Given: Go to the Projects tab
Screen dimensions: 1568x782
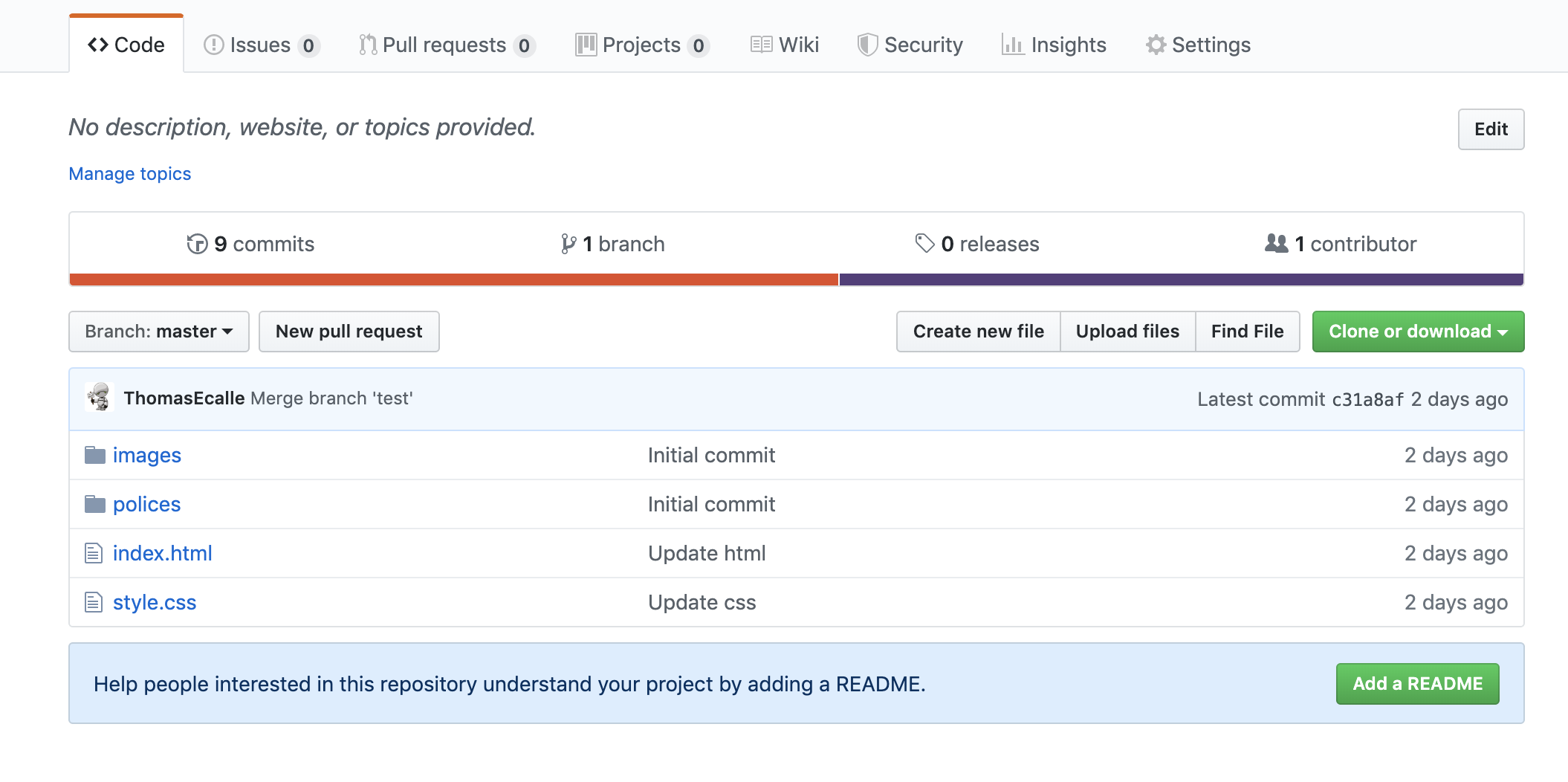Looking at the screenshot, I should [x=642, y=45].
